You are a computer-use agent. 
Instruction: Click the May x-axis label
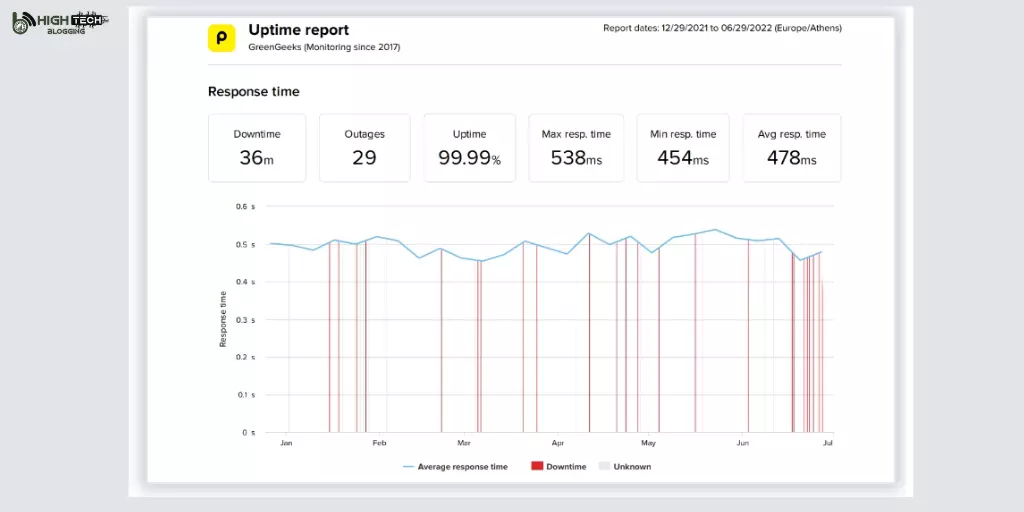click(x=648, y=443)
